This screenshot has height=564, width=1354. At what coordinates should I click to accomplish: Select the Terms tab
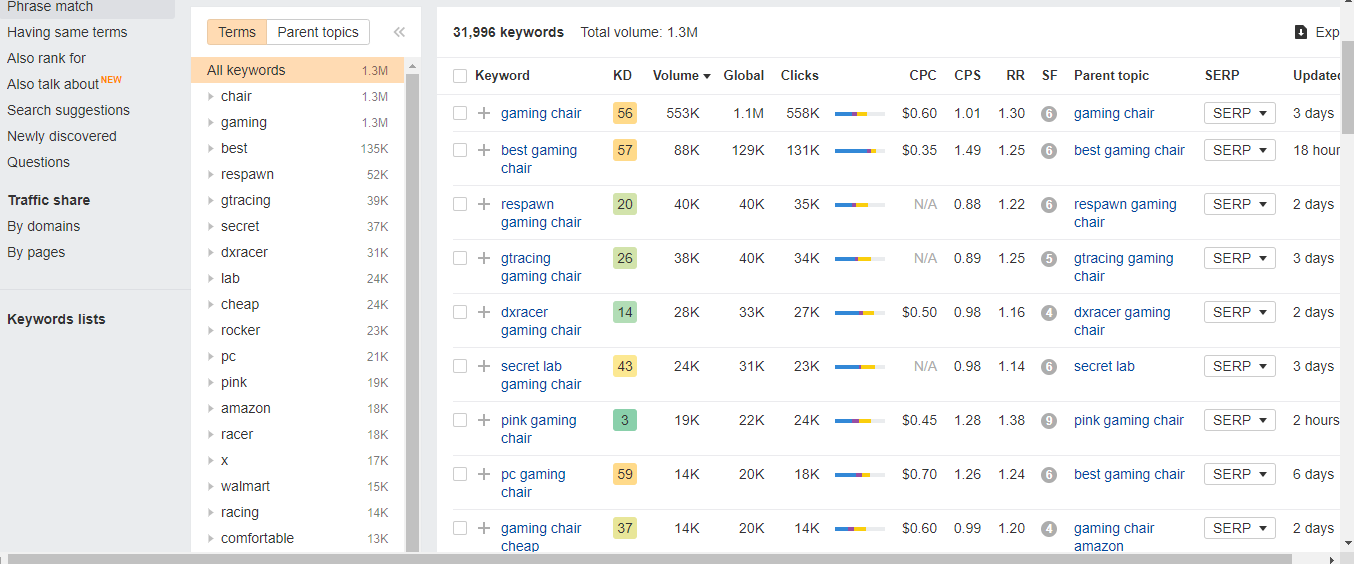click(x=237, y=32)
